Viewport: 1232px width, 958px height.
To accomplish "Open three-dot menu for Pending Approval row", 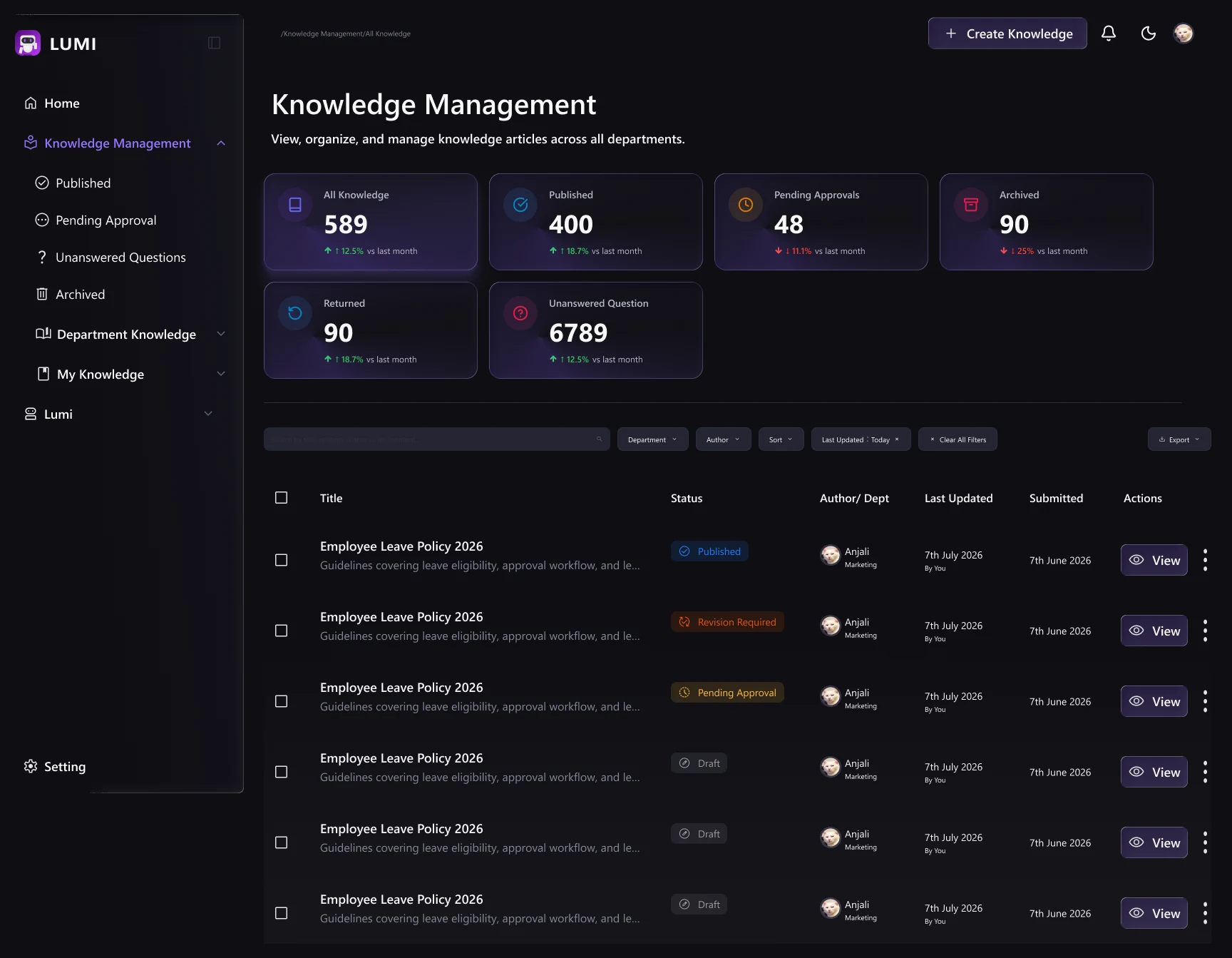I will pyautogui.click(x=1205, y=701).
